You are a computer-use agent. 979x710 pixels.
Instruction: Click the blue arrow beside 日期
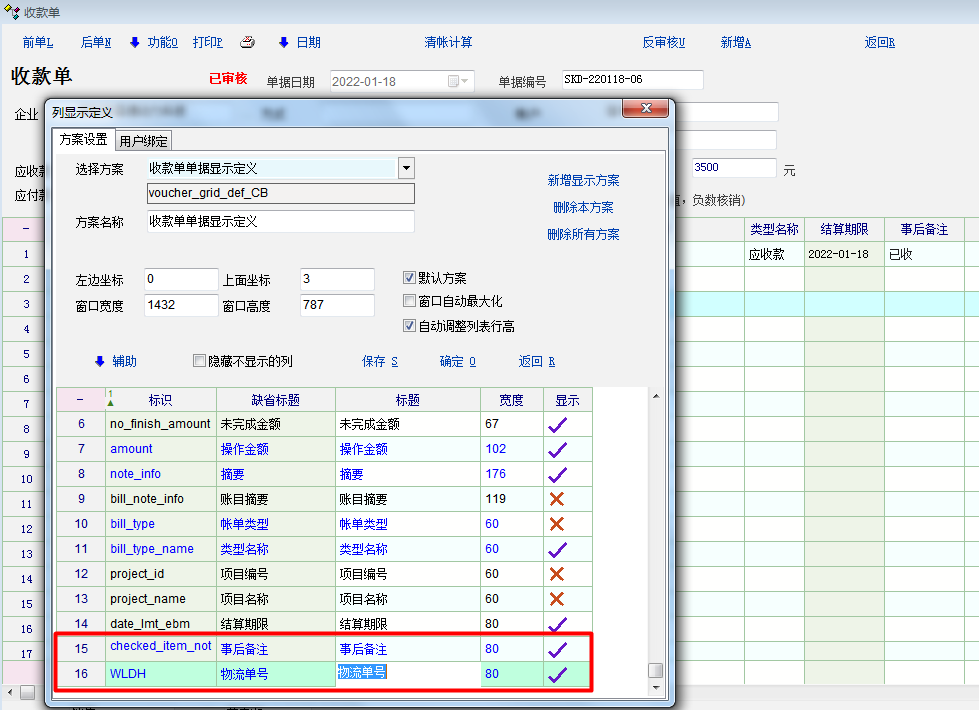284,42
